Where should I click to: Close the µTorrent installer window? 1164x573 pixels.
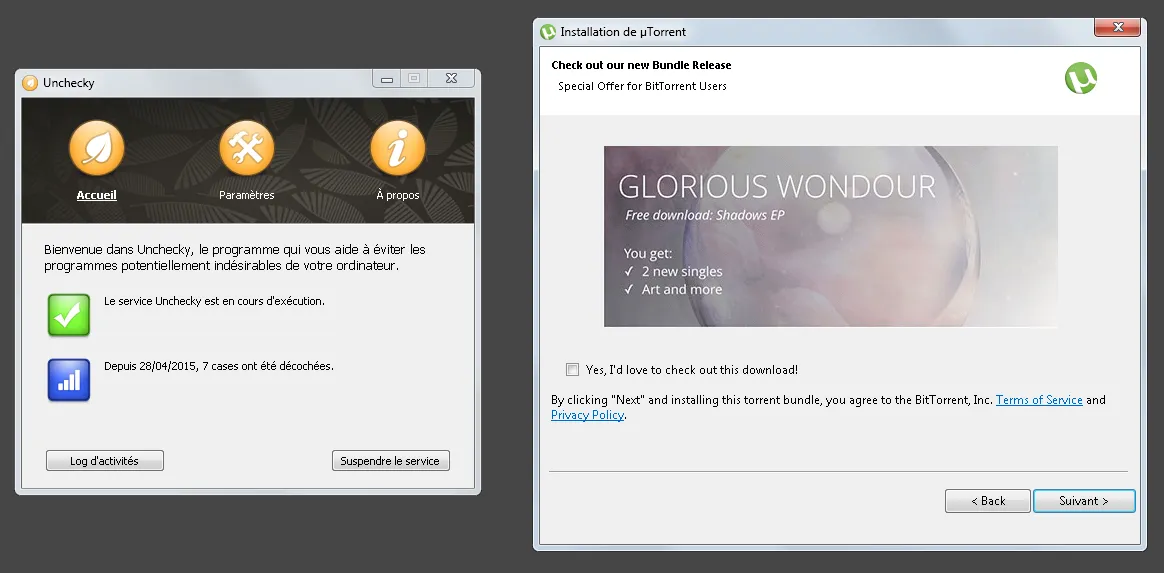(x=1117, y=27)
